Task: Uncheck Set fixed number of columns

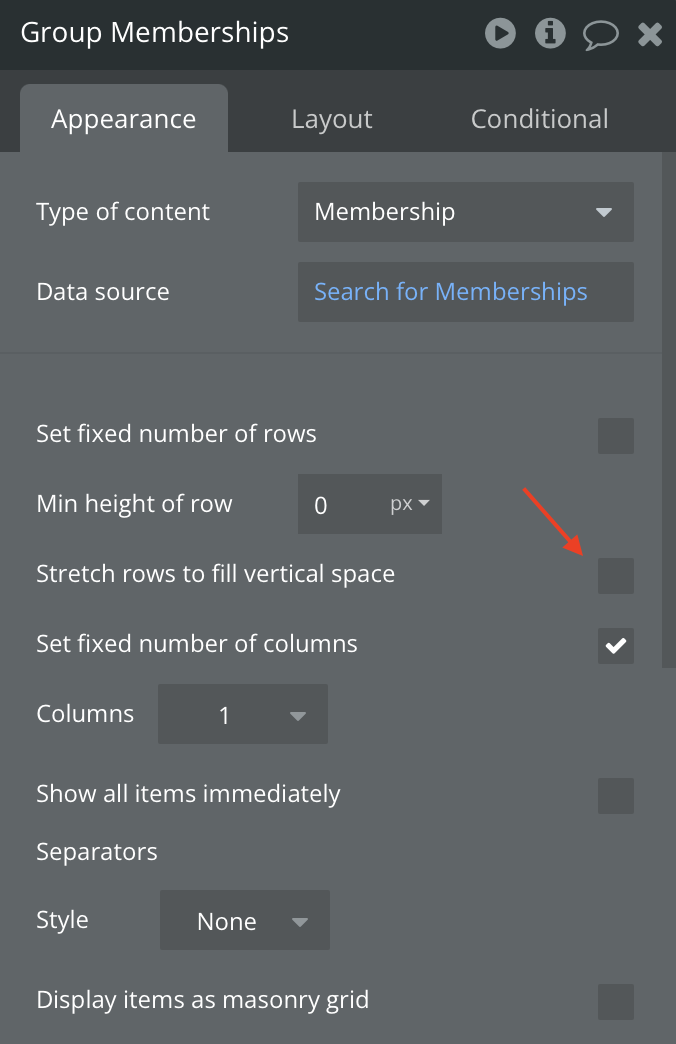Action: 615,646
